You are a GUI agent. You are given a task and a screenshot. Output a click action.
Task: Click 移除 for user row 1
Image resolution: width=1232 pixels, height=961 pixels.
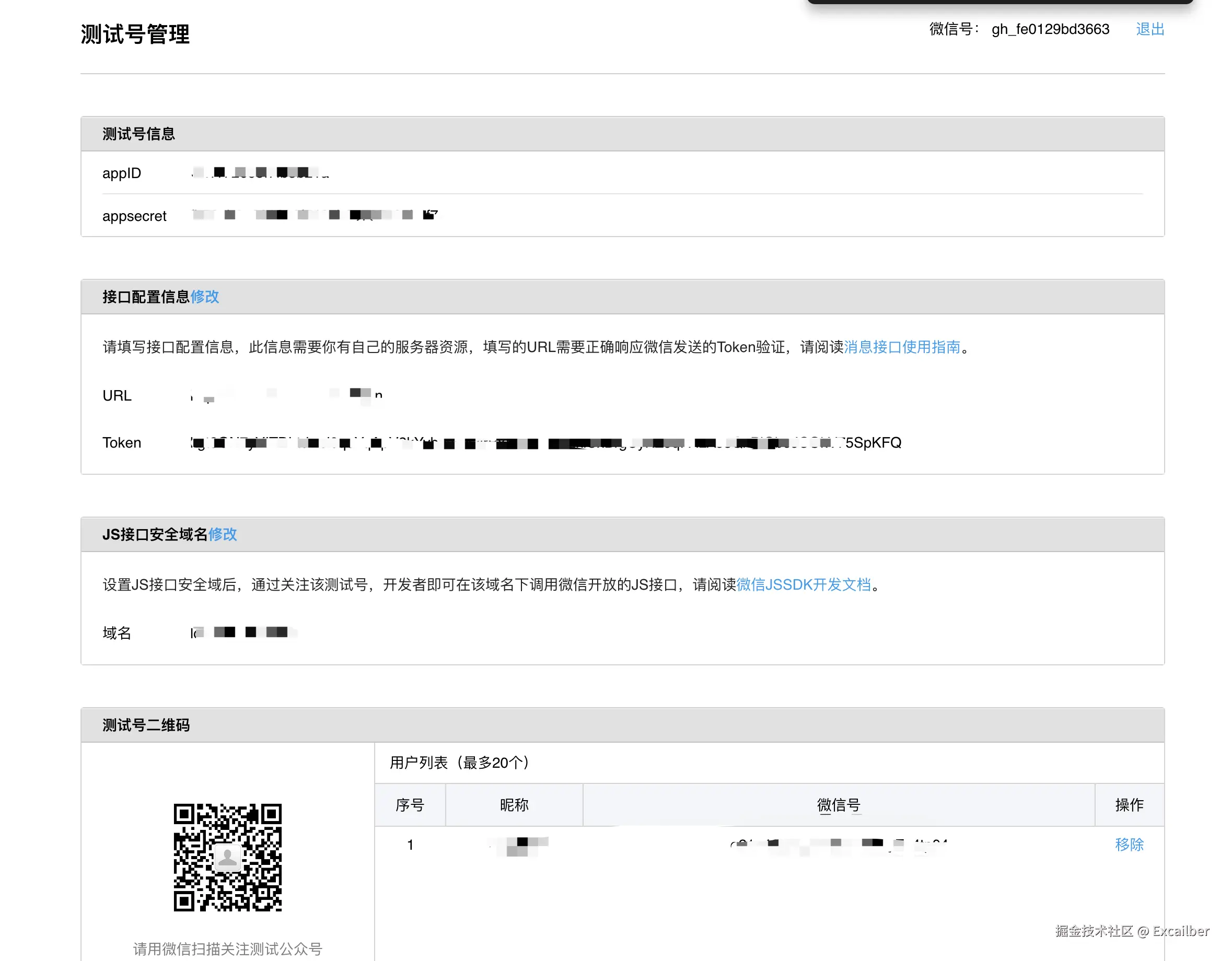click(x=1130, y=844)
